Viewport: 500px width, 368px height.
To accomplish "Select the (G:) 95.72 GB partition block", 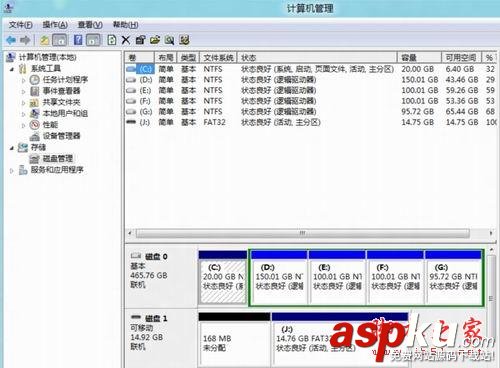I will 453,278.
